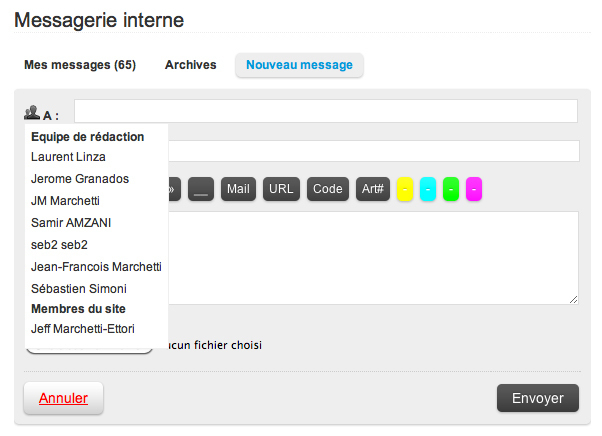Open the Mes messages (65) tab
This screenshot has height=436, width=602.
click(79, 65)
